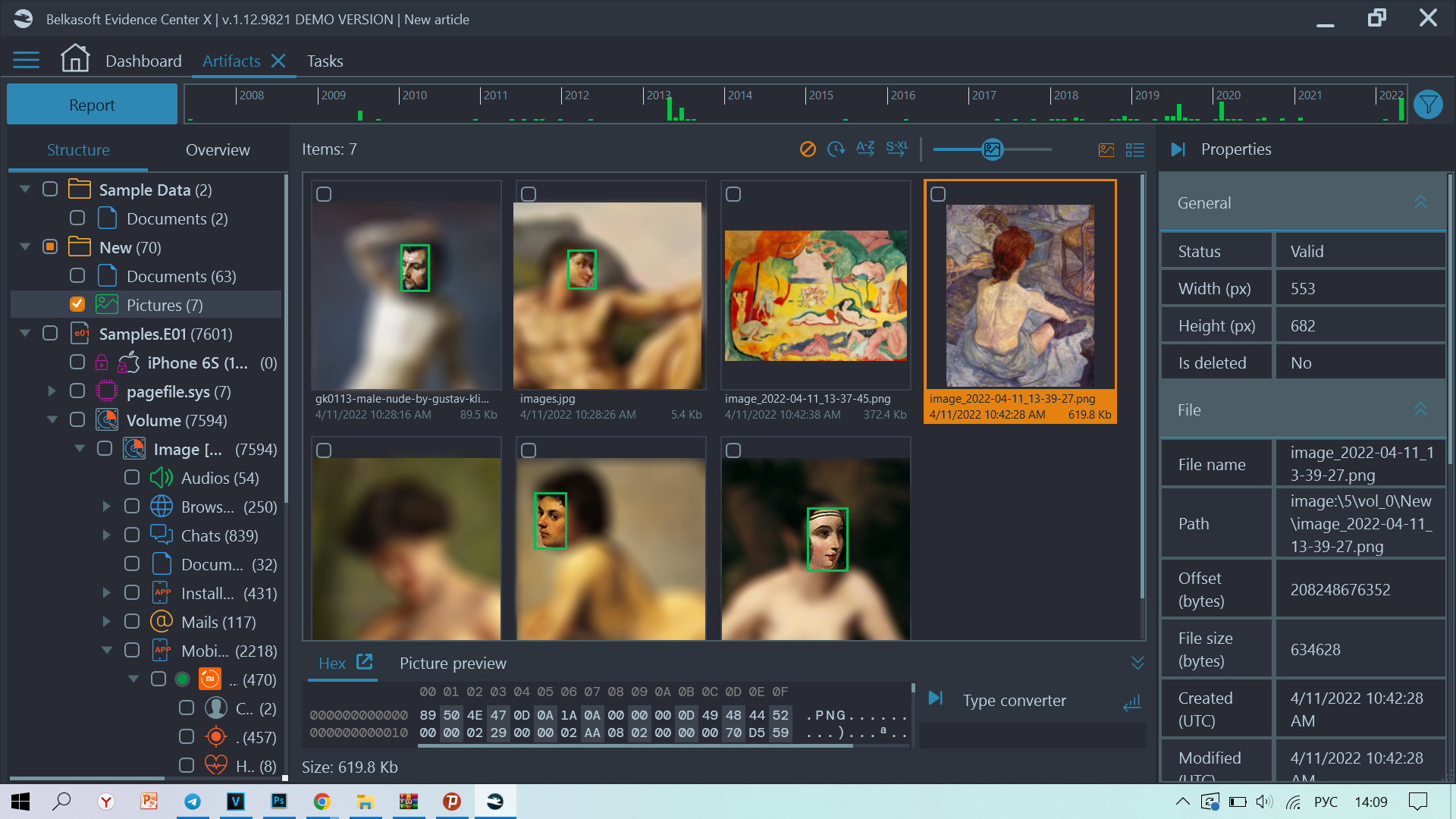This screenshot has height=819, width=1456.
Task: Select checkbox on image_2022-04-11_13-37-45.png thumbnail
Action: 733,194
